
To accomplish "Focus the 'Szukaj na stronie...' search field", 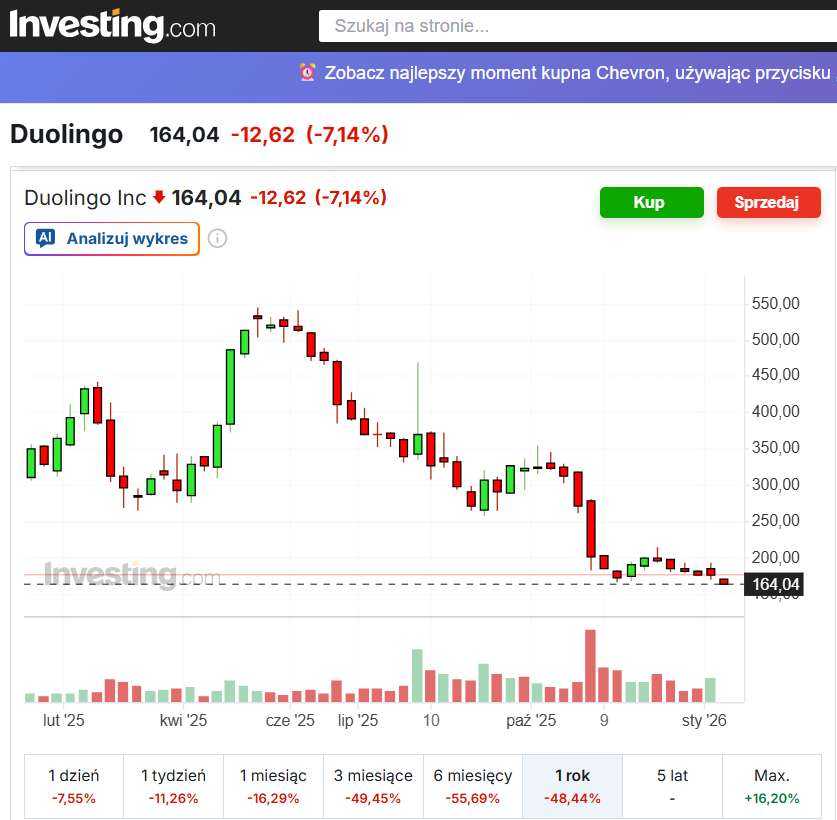I will coord(578,26).
